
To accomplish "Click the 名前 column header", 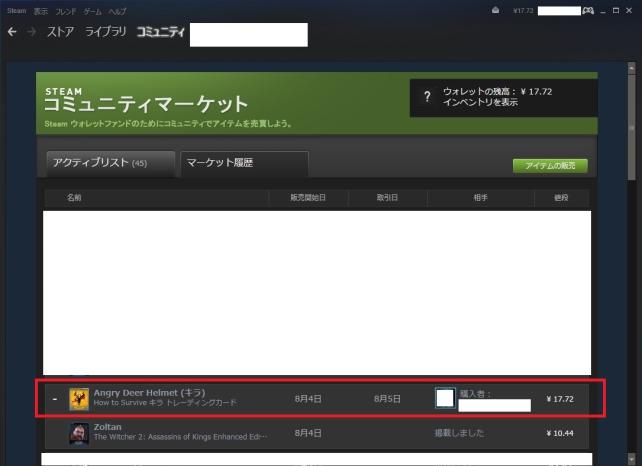I will 74,198.
